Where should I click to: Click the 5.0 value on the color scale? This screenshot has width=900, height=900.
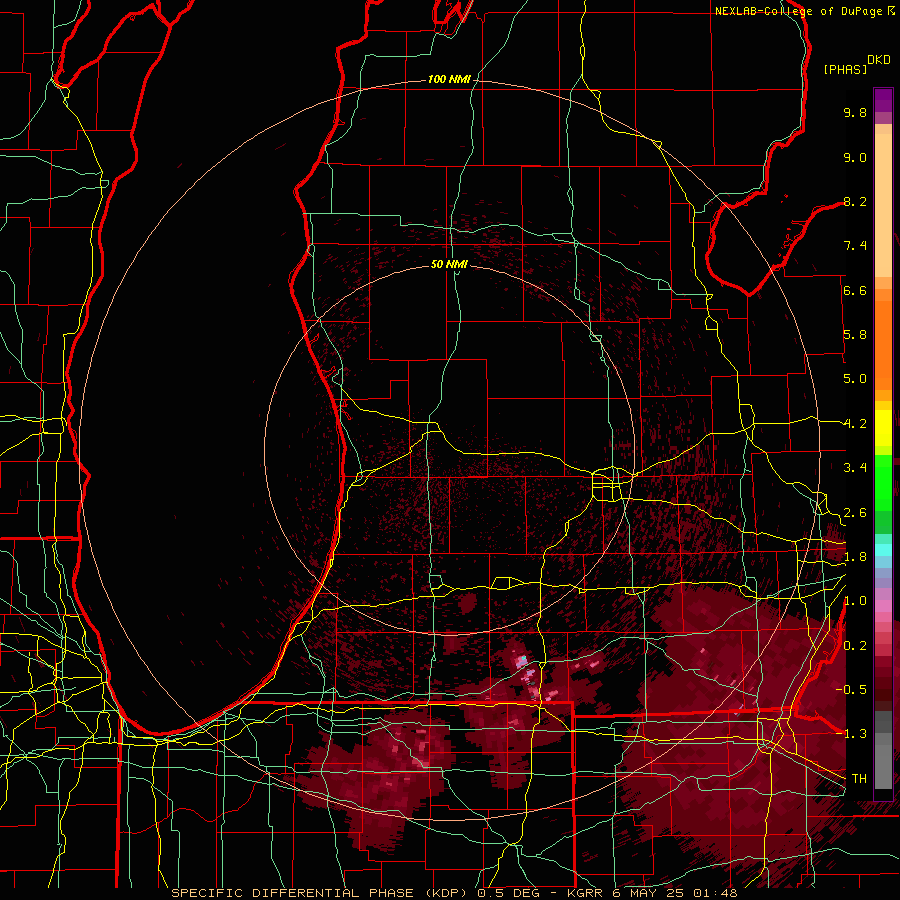click(x=855, y=379)
